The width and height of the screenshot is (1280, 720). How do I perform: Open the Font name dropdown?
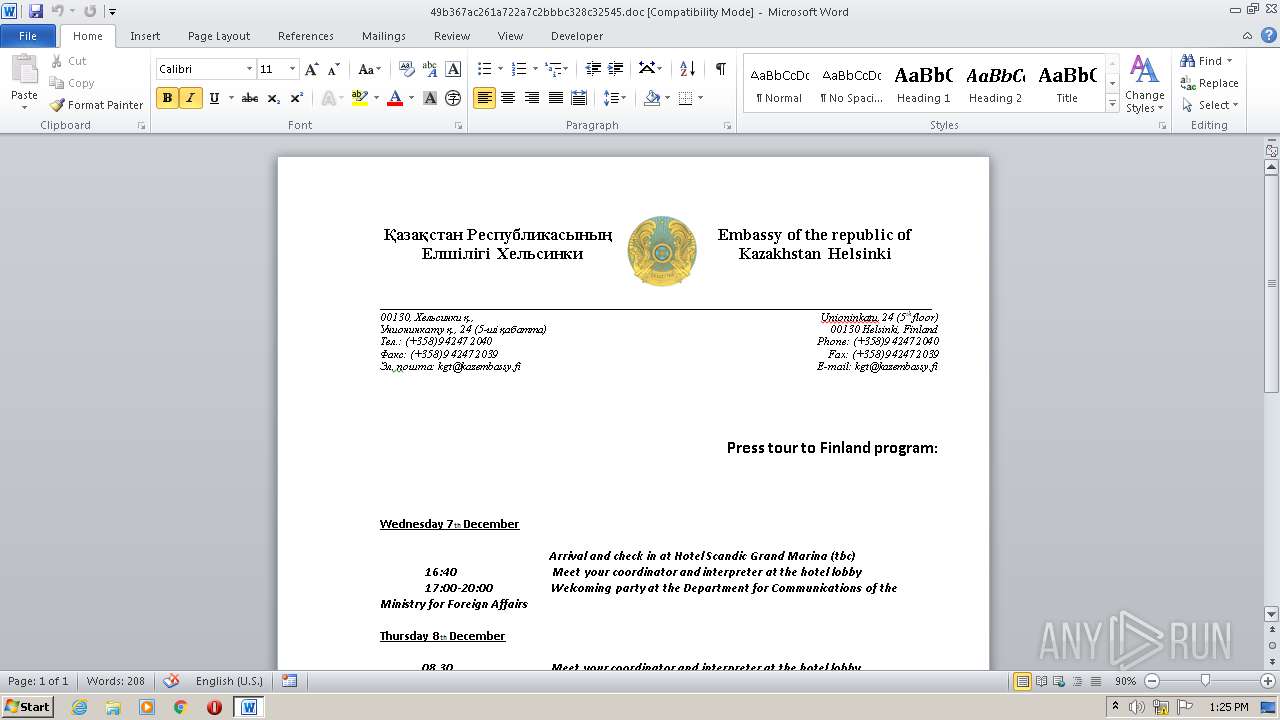pos(249,69)
